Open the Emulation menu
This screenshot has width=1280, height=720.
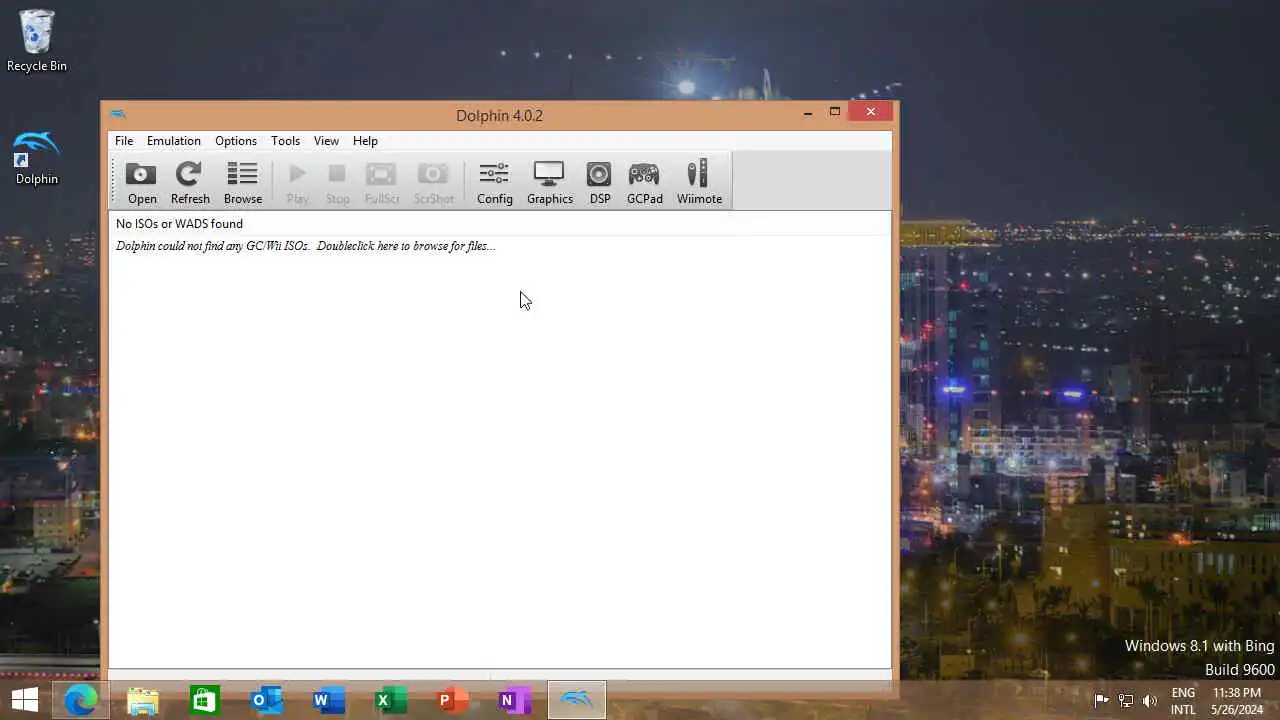[174, 141]
